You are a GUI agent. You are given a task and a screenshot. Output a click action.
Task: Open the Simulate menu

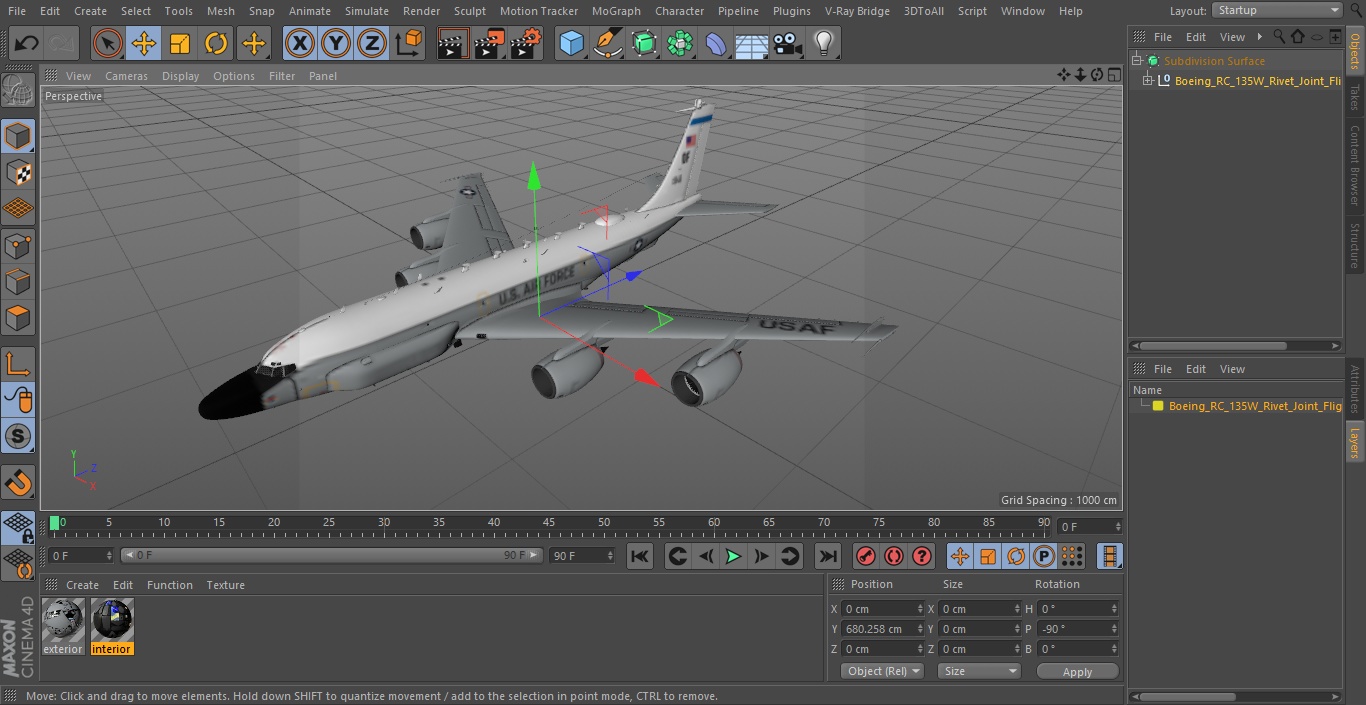tap(367, 11)
